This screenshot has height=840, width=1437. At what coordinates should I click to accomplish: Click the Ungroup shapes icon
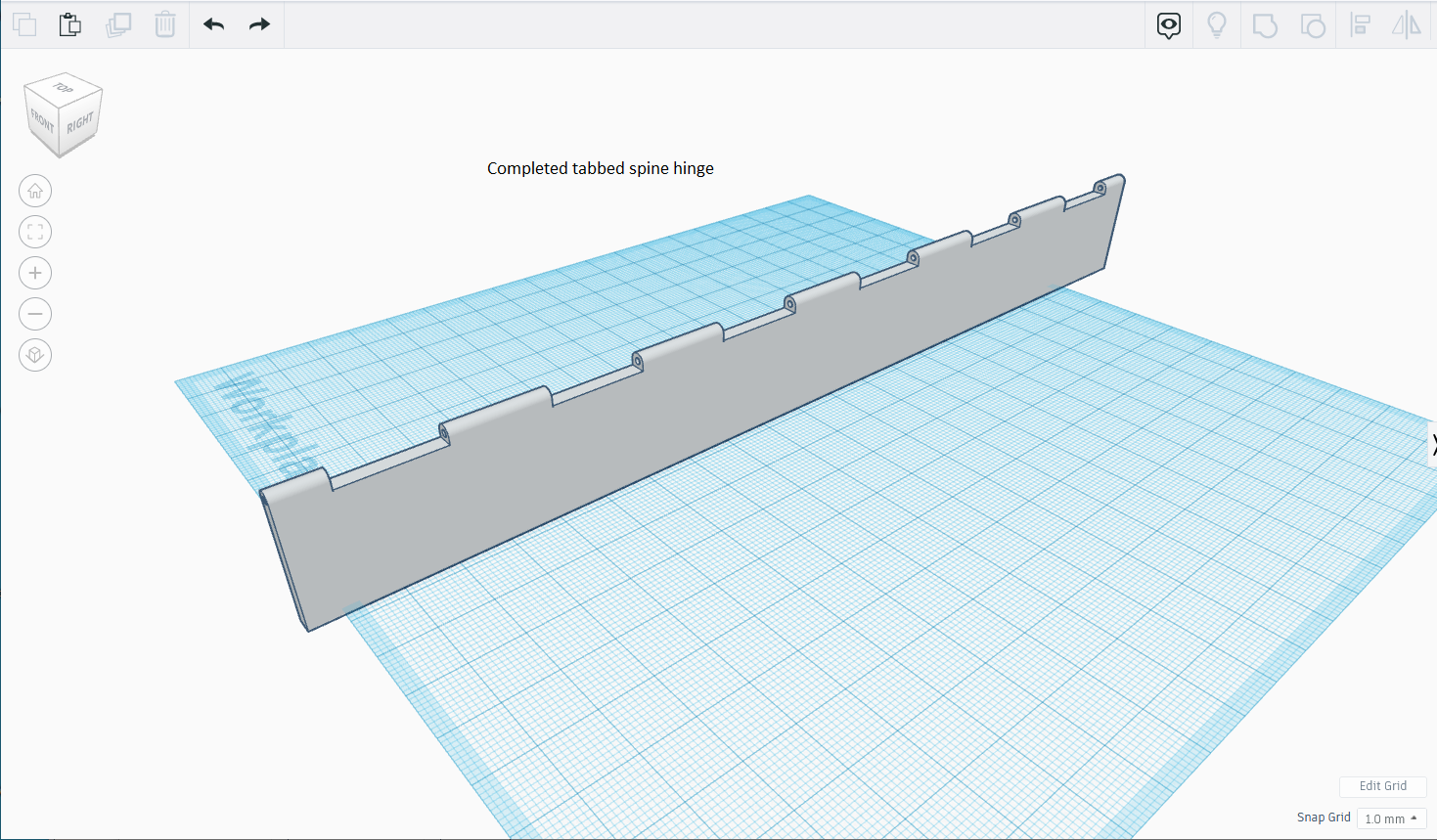click(x=1313, y=25)
